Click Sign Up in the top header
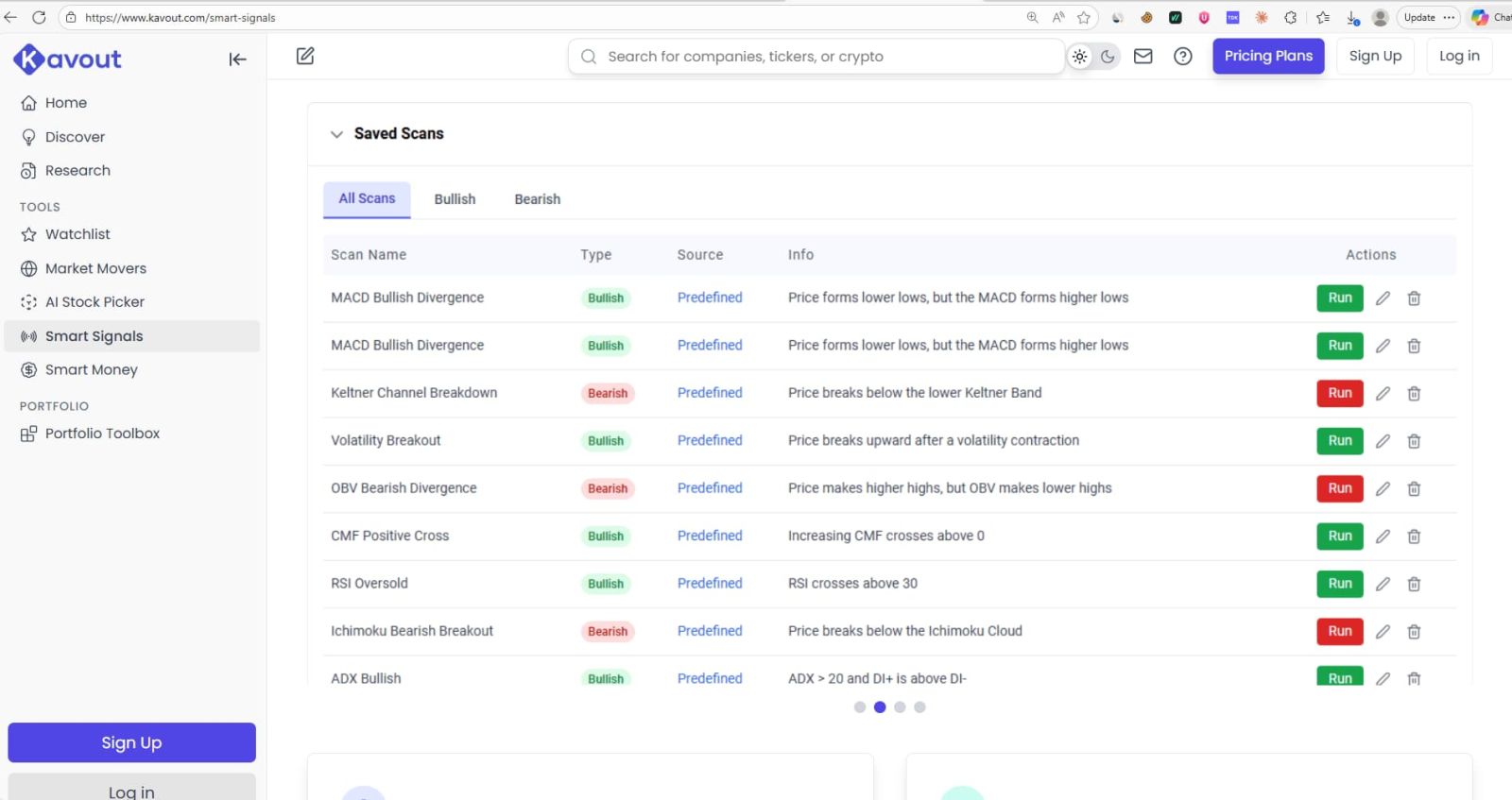The width and height of the screenshot is (1512, 800). (1375, 56)
